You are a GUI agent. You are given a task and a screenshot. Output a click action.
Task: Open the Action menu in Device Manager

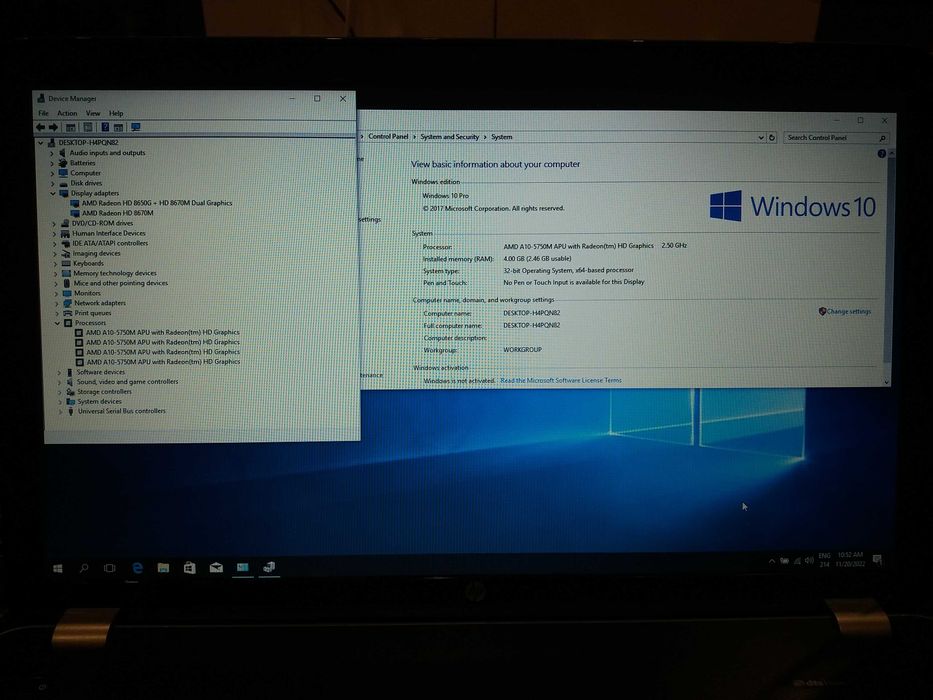tap(67, 113)
